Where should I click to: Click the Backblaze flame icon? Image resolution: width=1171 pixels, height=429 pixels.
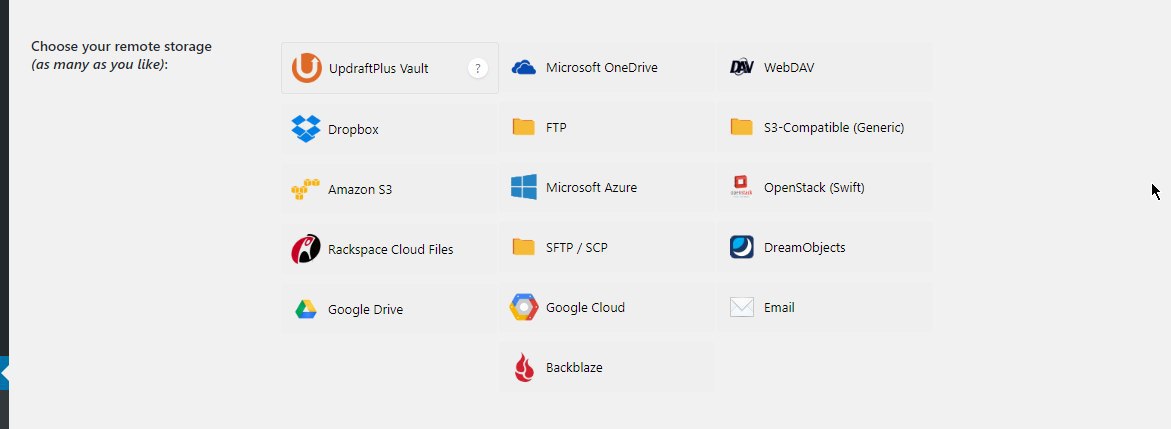[x=524, y=368]
